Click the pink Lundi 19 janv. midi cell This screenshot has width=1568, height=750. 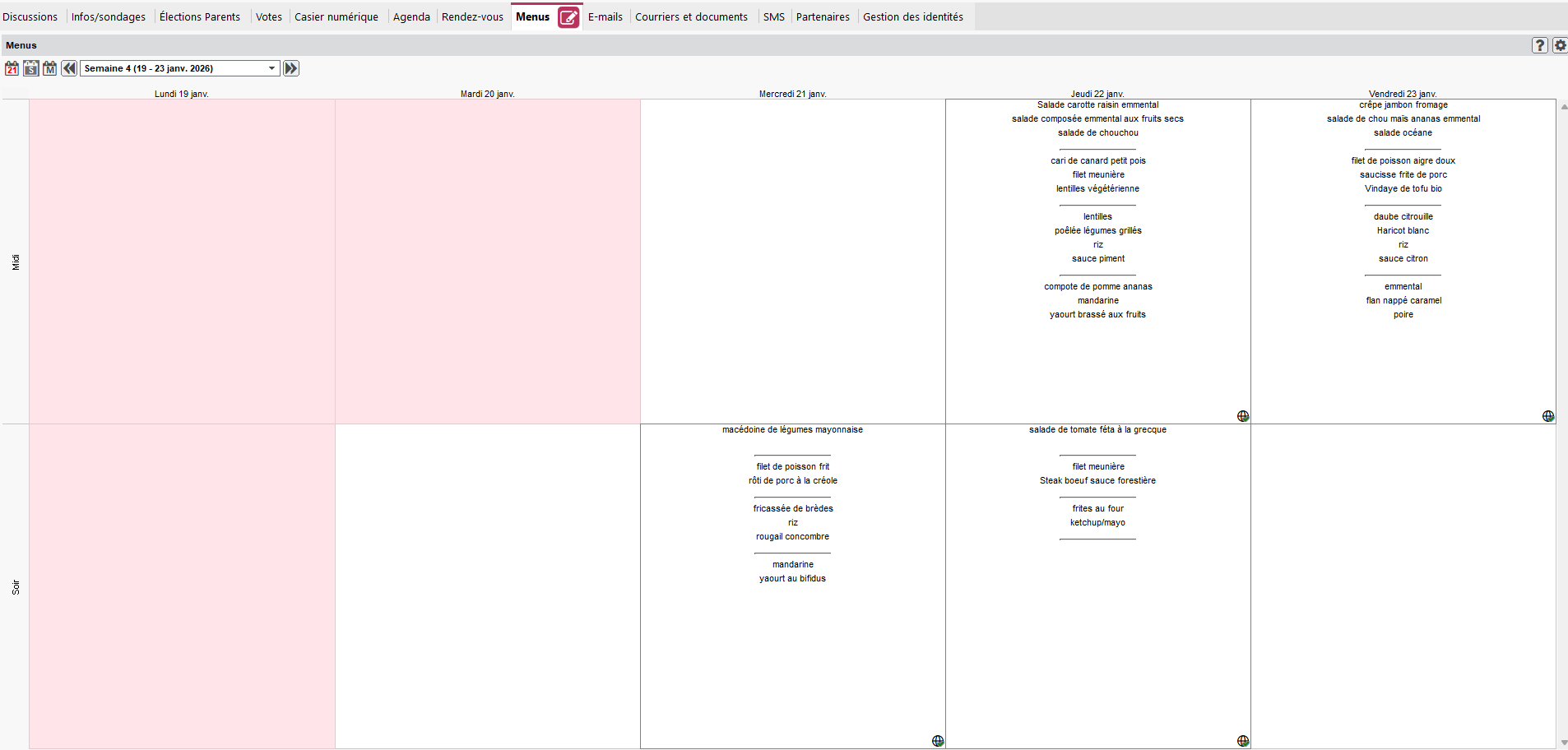click(182, 262)
